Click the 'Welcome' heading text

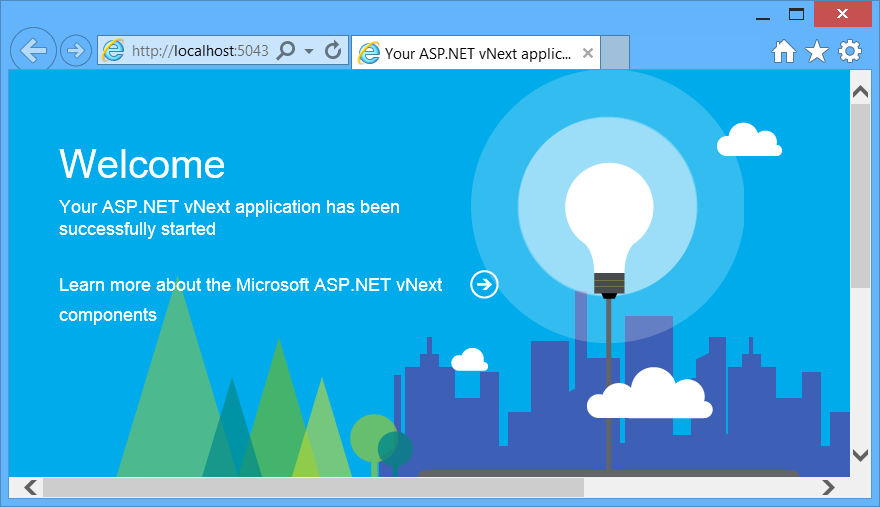point(142,164)
